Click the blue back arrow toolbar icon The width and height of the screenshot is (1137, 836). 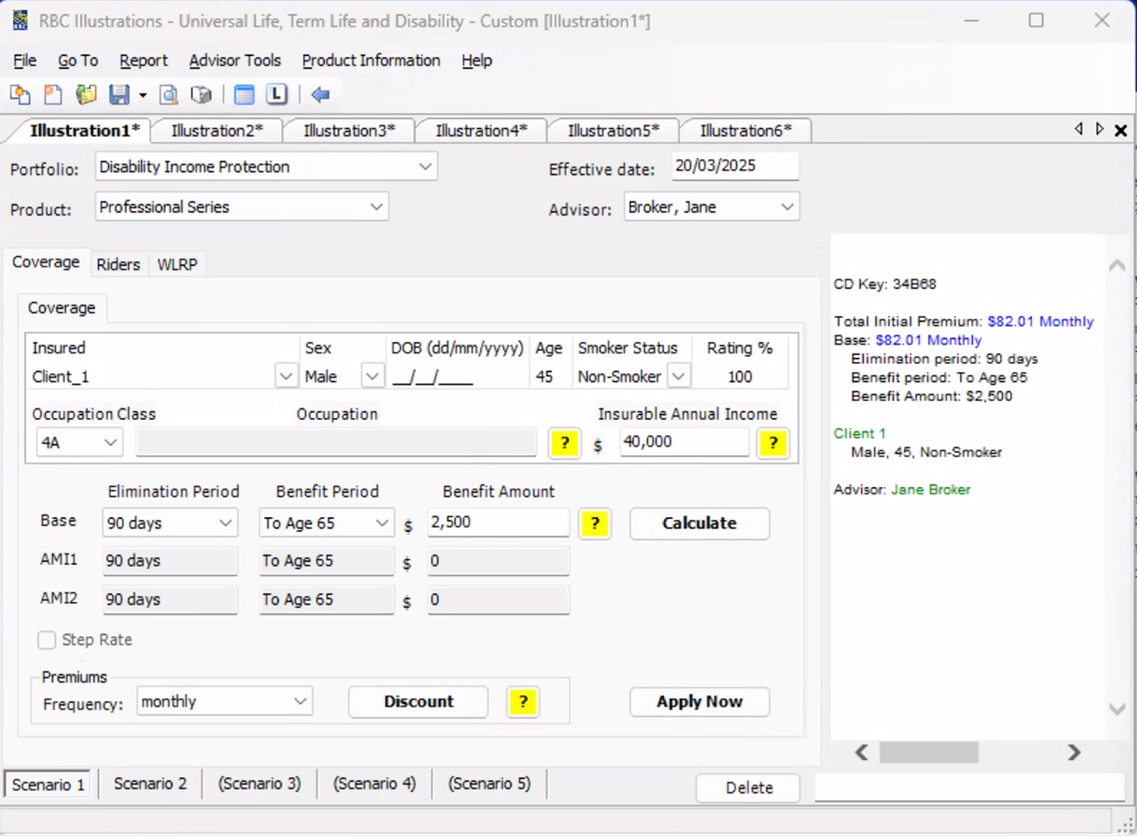point(320,95)
